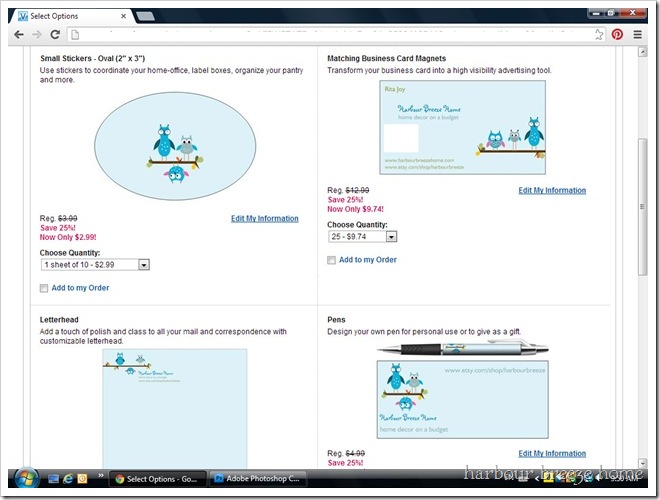Click the Show Desktop quick launch icon
Screen dimensions: 660x500
click(x=53, y=479)
